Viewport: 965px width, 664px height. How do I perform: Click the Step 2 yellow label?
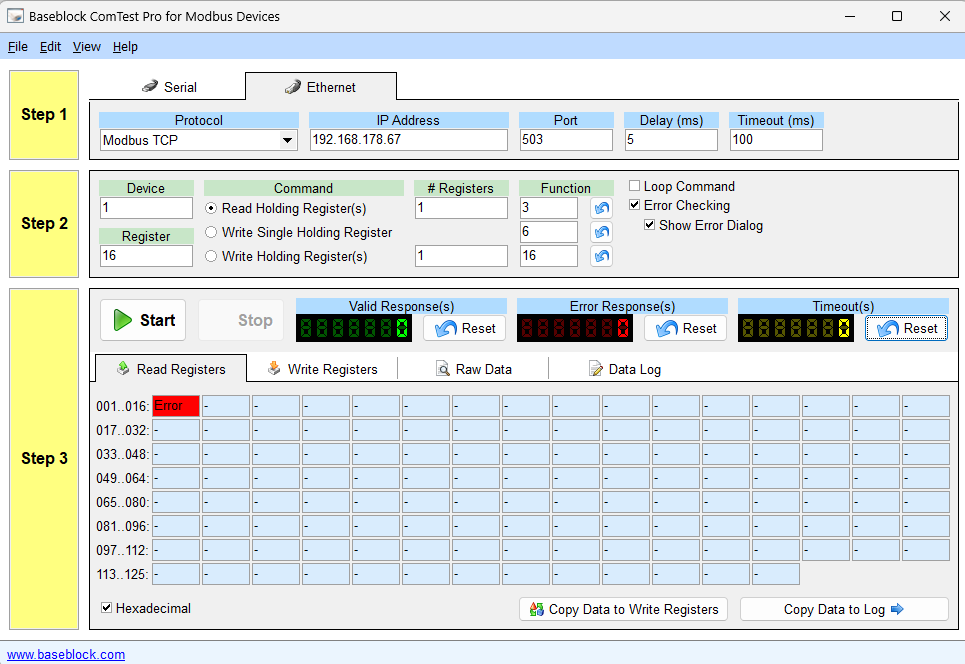coord(44,224)
